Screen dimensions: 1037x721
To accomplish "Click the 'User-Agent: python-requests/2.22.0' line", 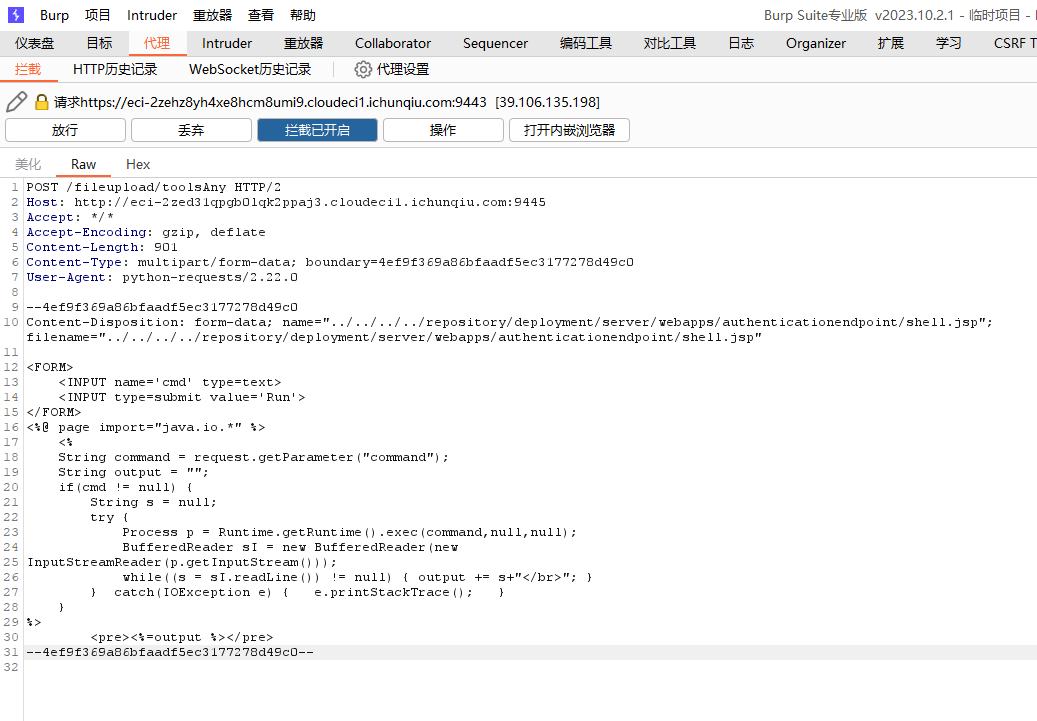I will (162, 277).
